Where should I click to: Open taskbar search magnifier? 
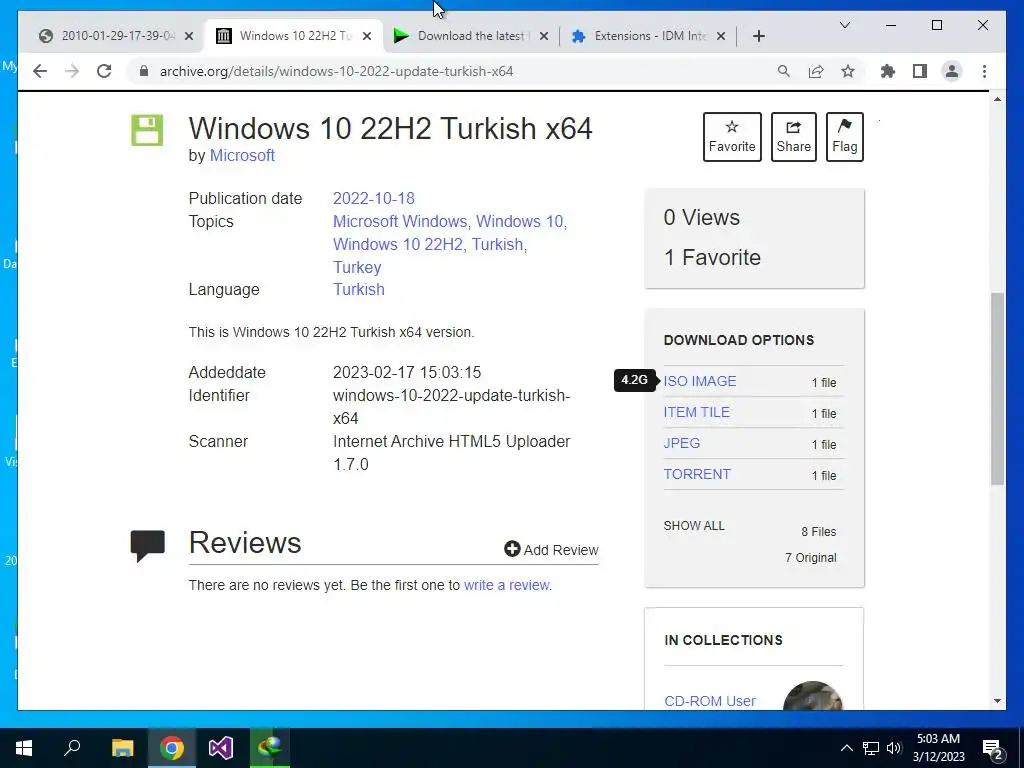tap(72, 747)
